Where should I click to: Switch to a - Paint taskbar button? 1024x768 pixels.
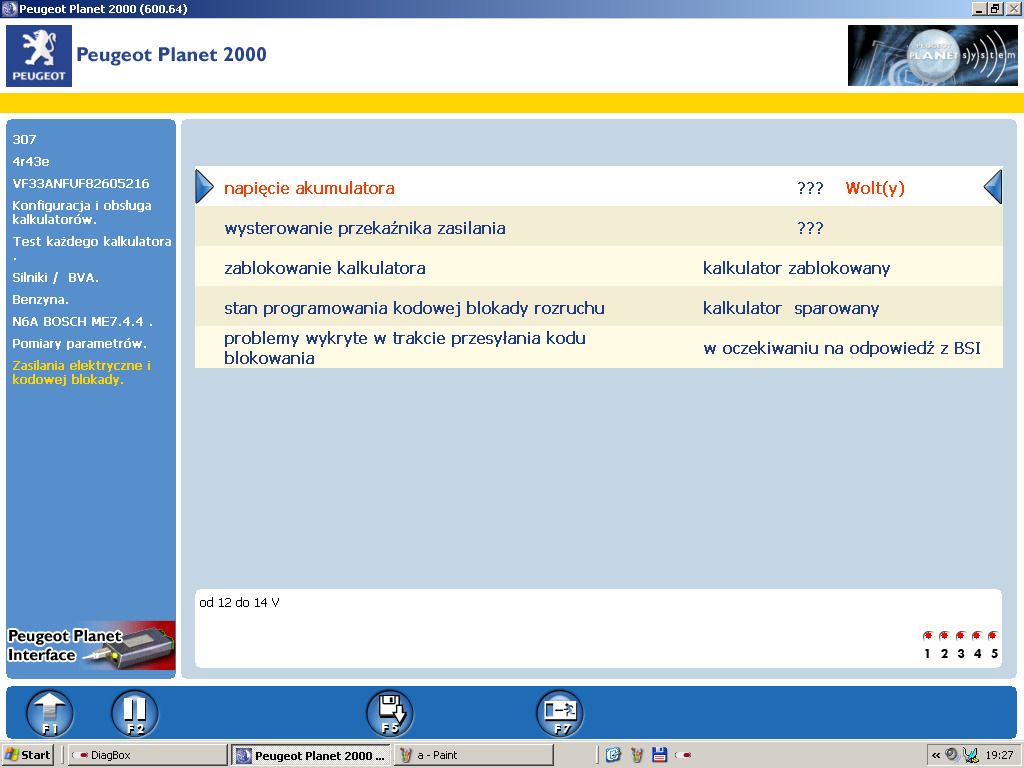(475, 755)
